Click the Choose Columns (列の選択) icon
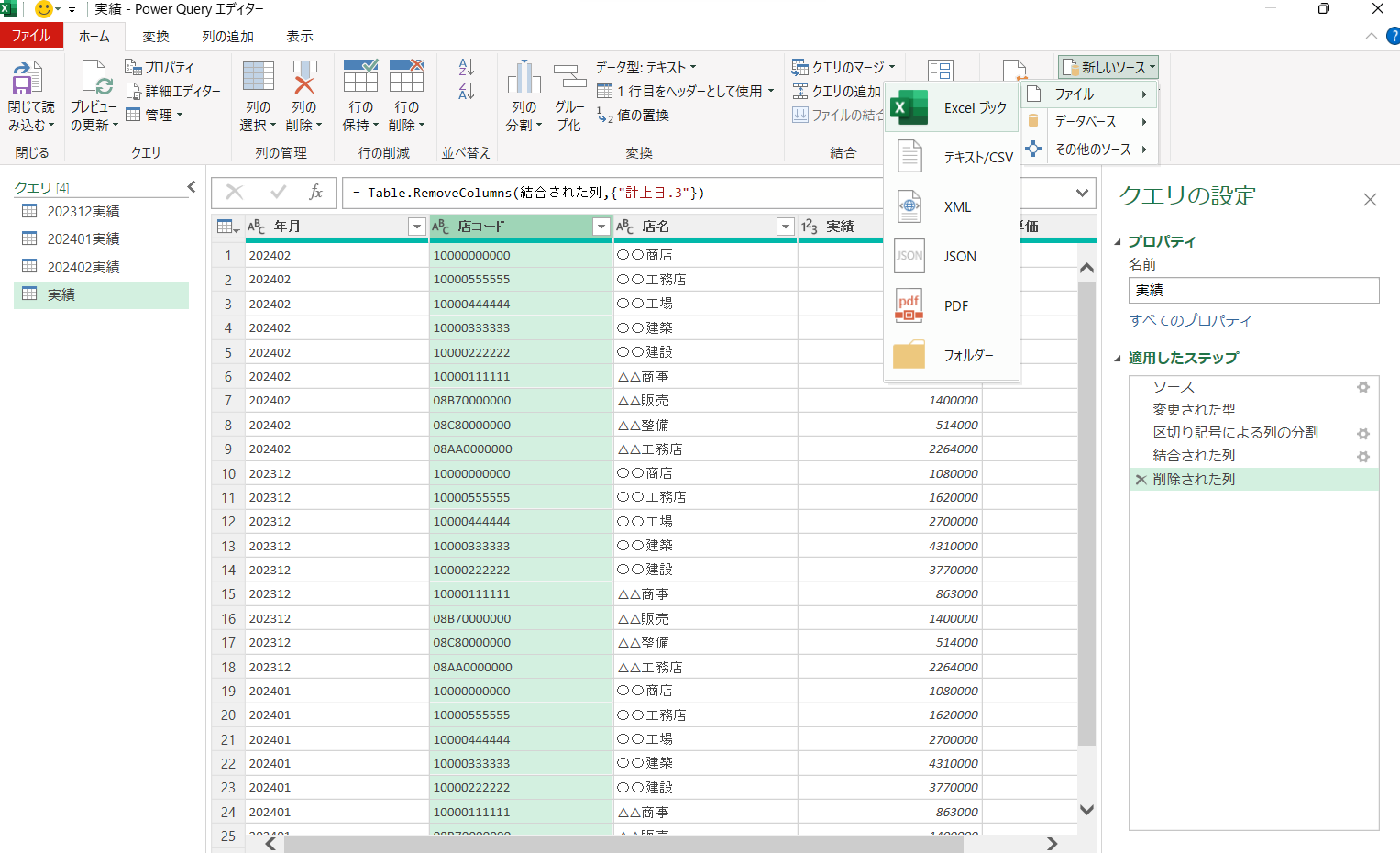This screenshot has height=853, width=1400. pyautogui.click(x=259, y=78)
